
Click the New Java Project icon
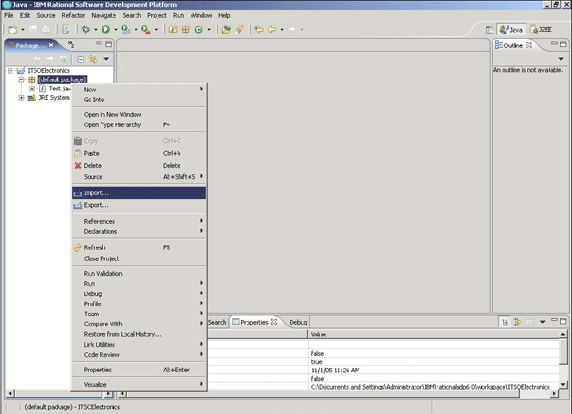pyautogui.click(x=173, y=30)
